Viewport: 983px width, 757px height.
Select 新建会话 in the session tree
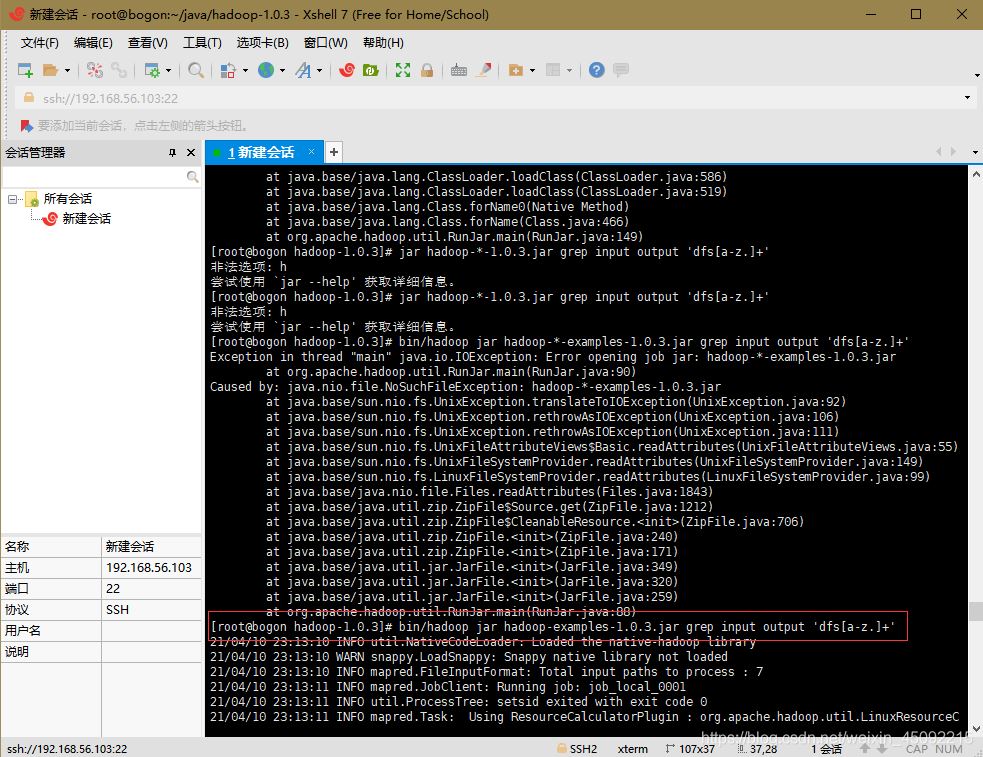pyautogui.click(x=86, y=218)
